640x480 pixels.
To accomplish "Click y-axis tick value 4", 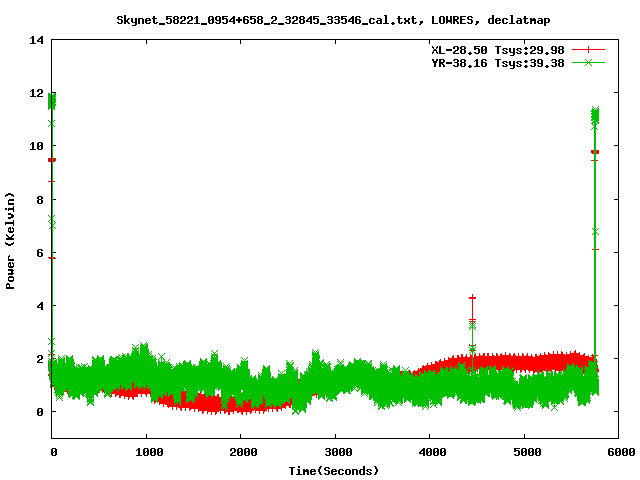I will pos(40,306).
